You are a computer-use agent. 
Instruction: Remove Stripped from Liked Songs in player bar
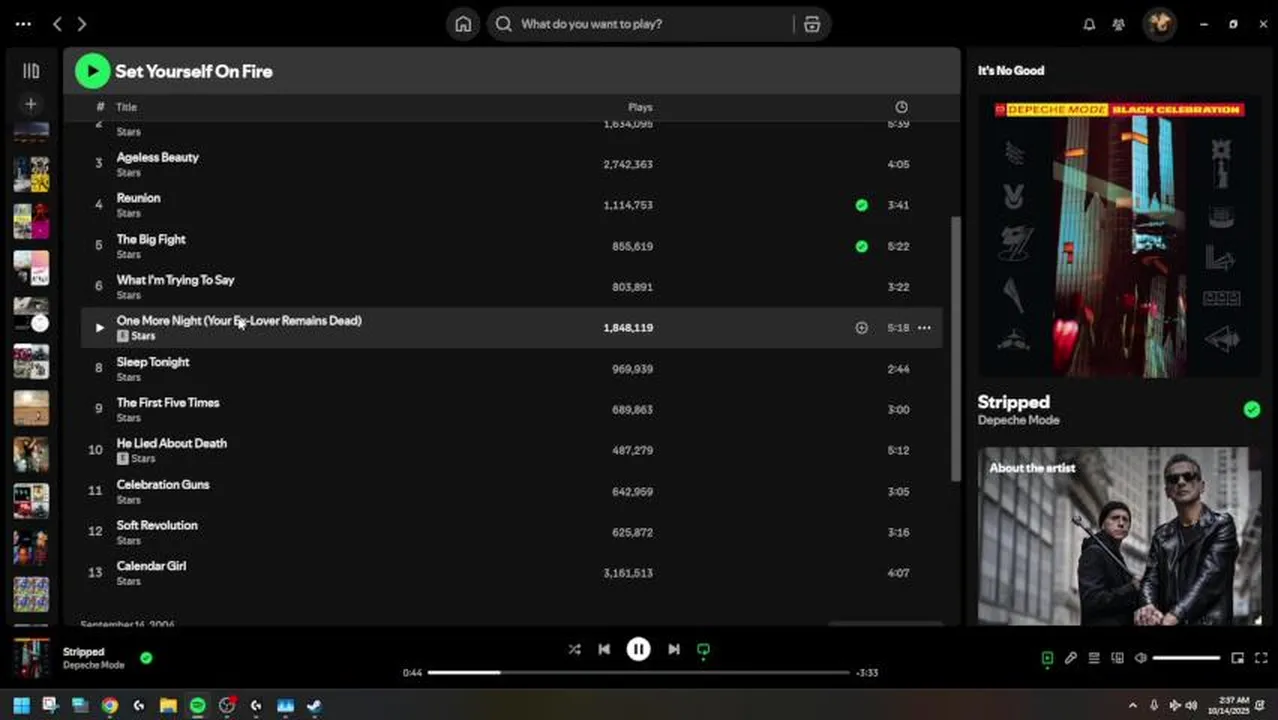(x=146, y=658)
